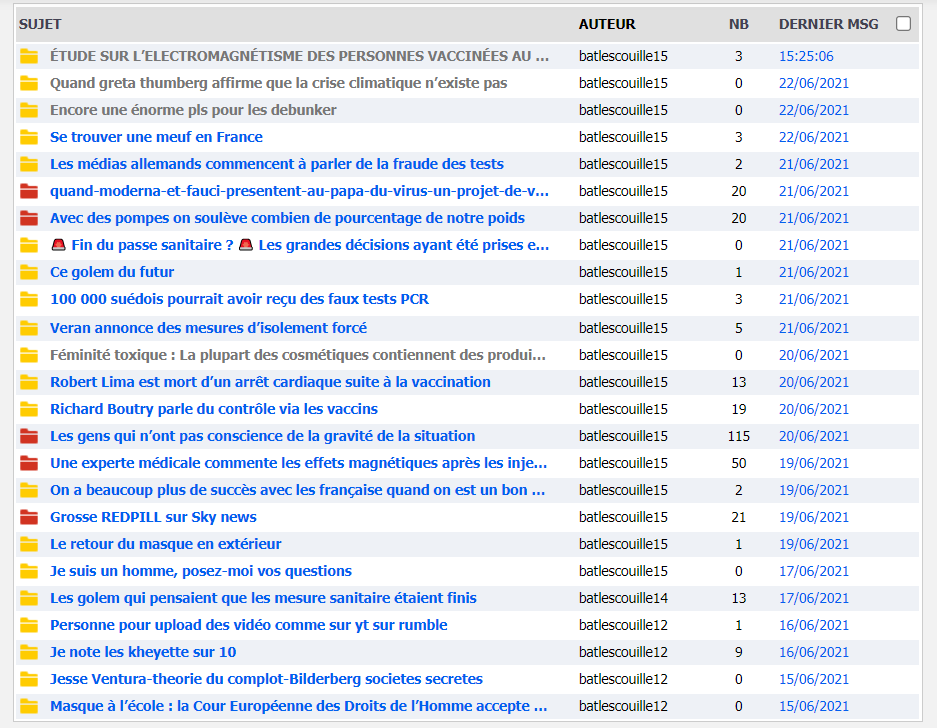Click date for 'Masque à l'école' topic
Screen dimensions: 937x728
tap(814, 706)
